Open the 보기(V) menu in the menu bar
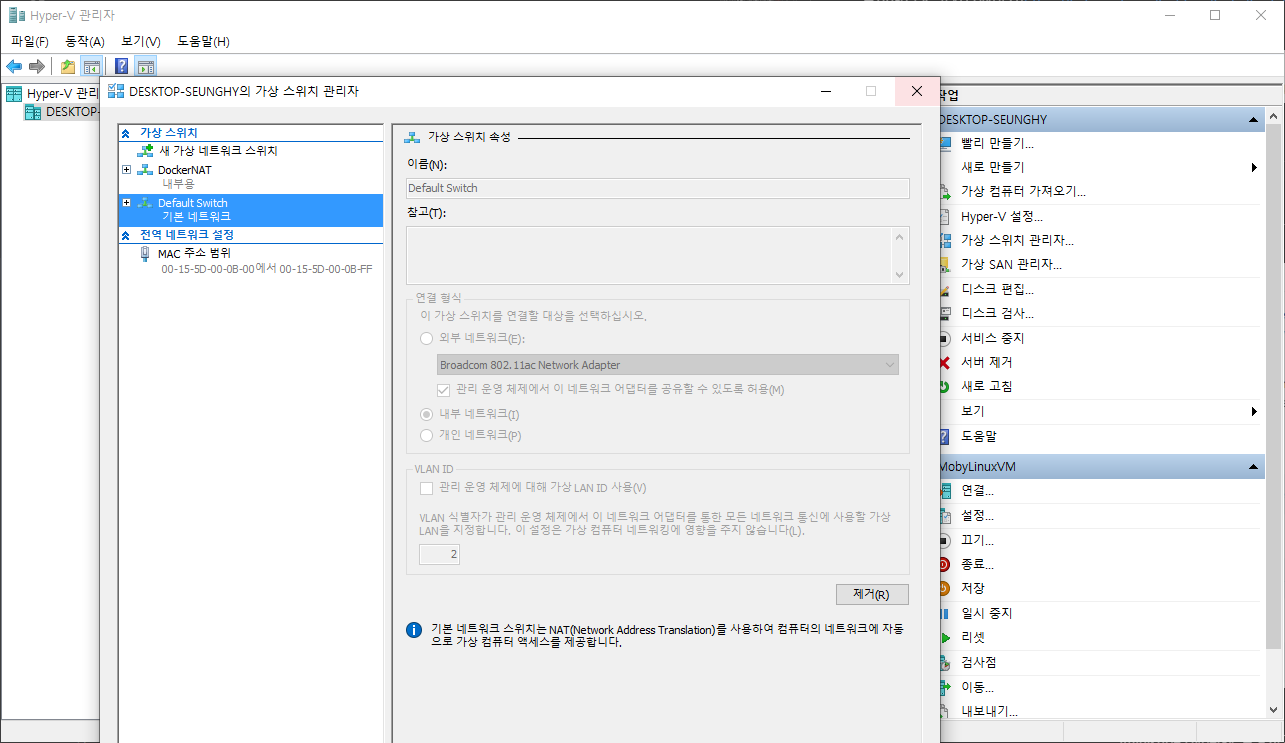Image resolution: width=1285 pixels, height=743 pixels. click(x=141, y=41)
